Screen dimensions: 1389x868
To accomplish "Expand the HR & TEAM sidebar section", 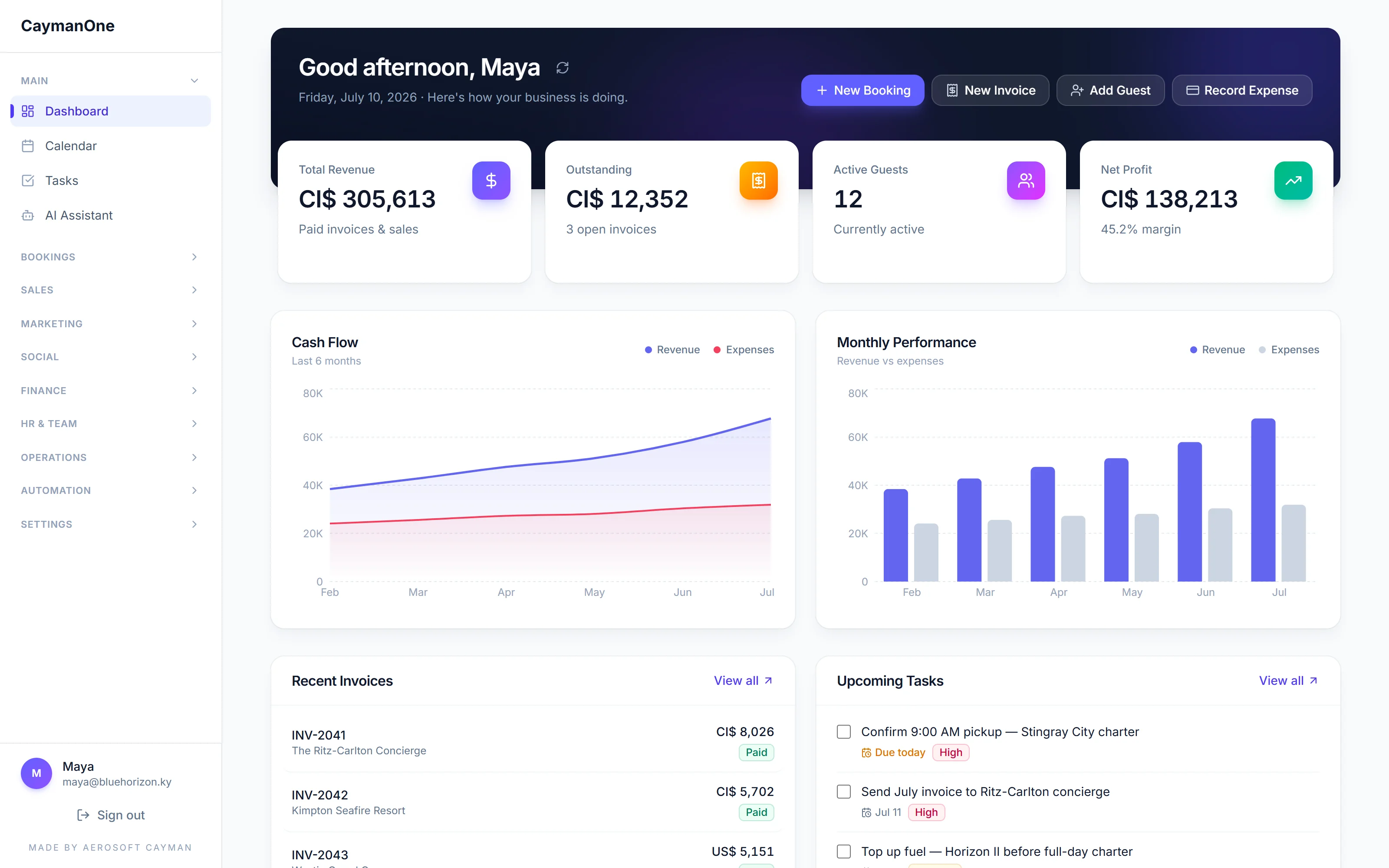I will pyautogui.click(x=110, y=424).
